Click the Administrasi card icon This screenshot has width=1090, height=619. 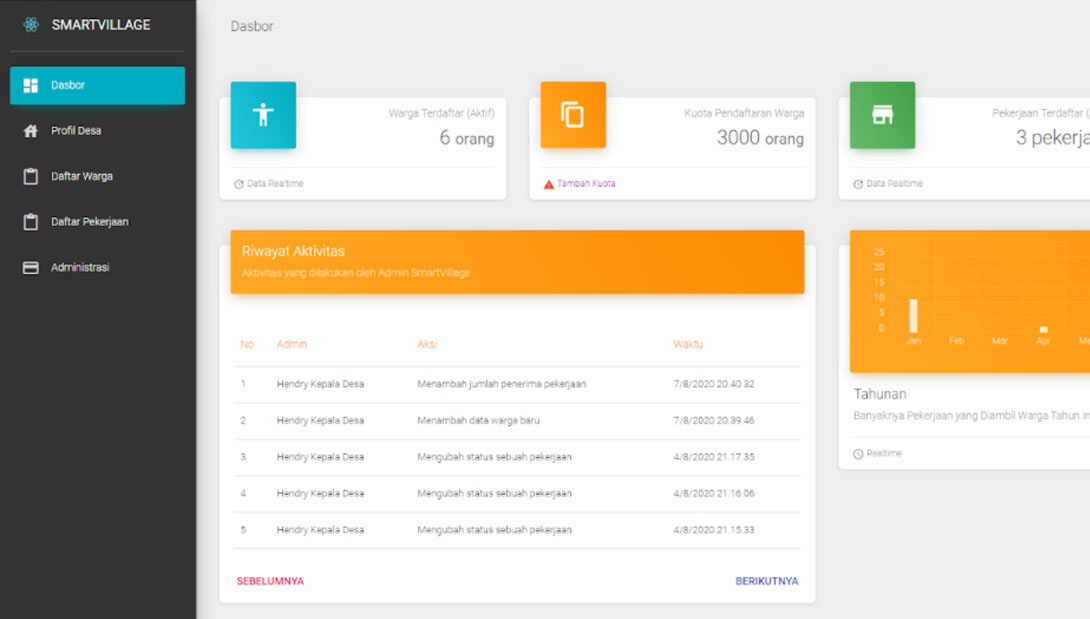pyautogui.click(x=31, y=268)
